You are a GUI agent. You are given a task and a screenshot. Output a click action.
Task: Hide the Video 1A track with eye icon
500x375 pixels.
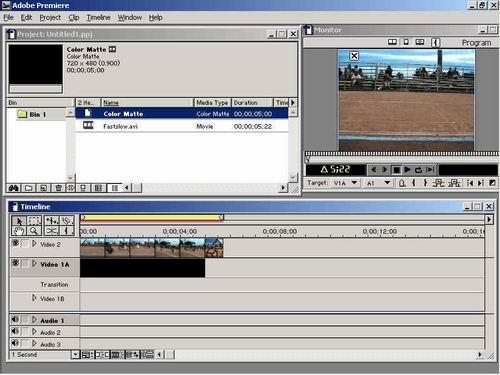(x=15, y=263)
